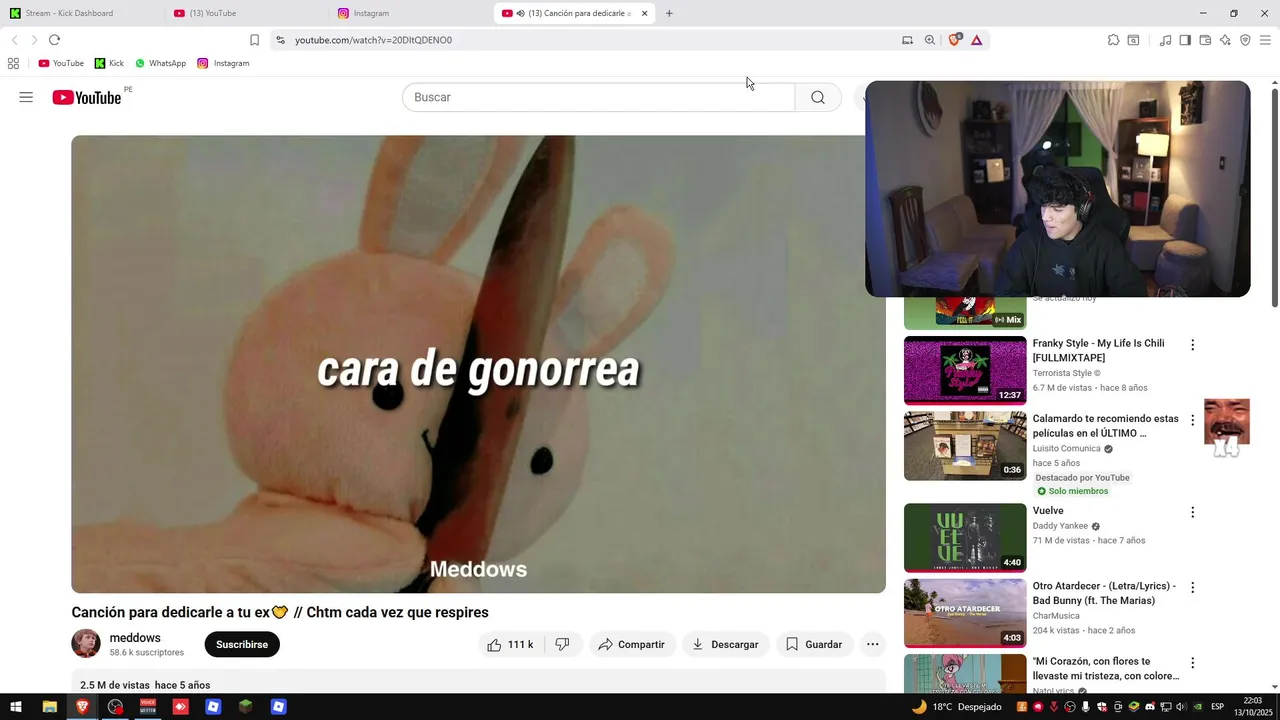Open Otro Atardecer Bad Bunny title link
This screenshot has width=1280, height=720.
click(x=1104, y=593)
